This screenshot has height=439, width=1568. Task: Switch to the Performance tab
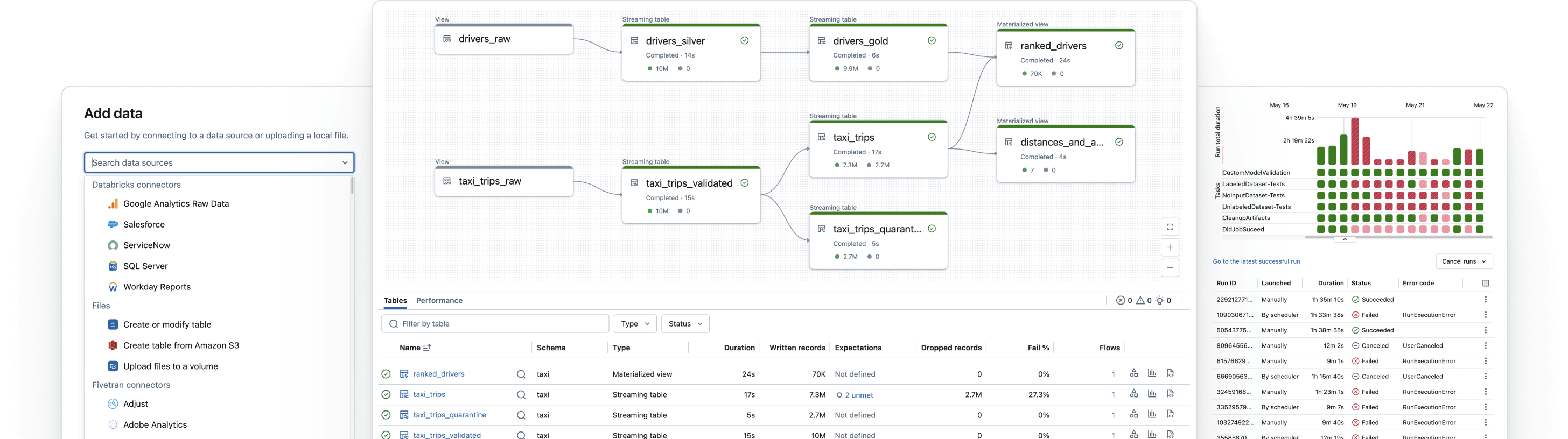click(x=439, y=300)
